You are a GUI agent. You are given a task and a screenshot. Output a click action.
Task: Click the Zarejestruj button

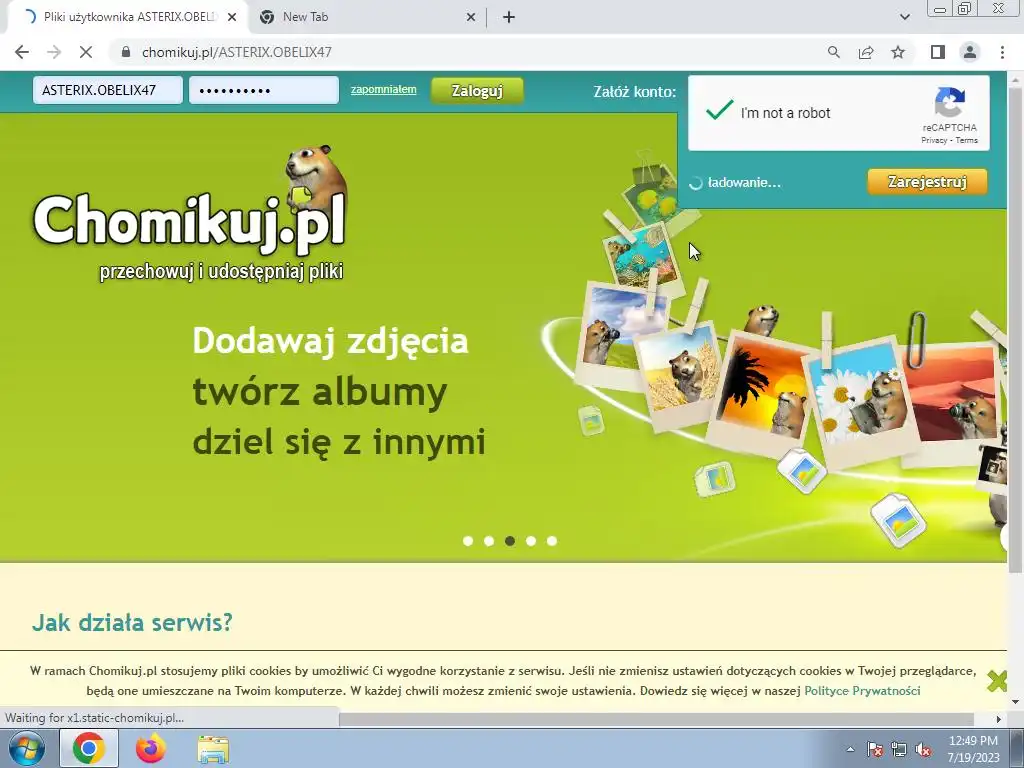tap(927, 182)
